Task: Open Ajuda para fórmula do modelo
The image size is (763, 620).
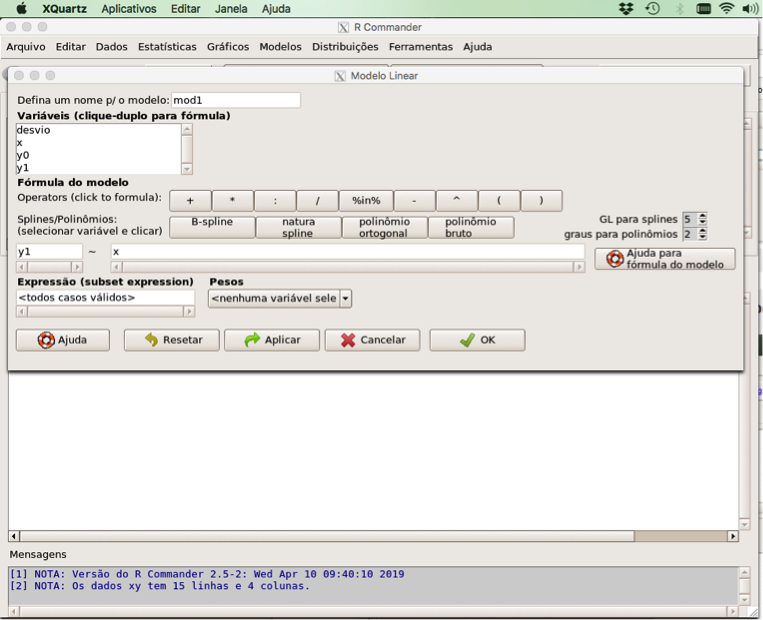Action: coord(665,259)
